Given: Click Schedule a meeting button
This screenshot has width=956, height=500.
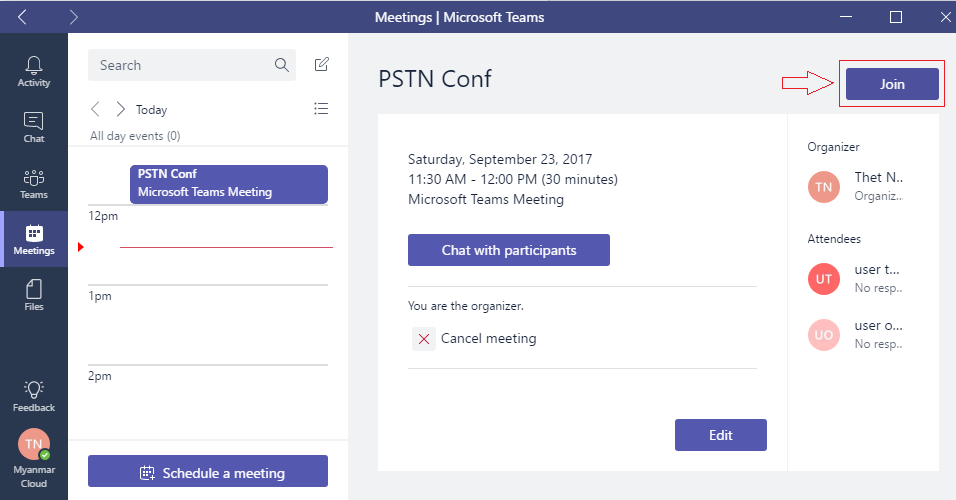Looking at the screenshot, I should 208,471.
